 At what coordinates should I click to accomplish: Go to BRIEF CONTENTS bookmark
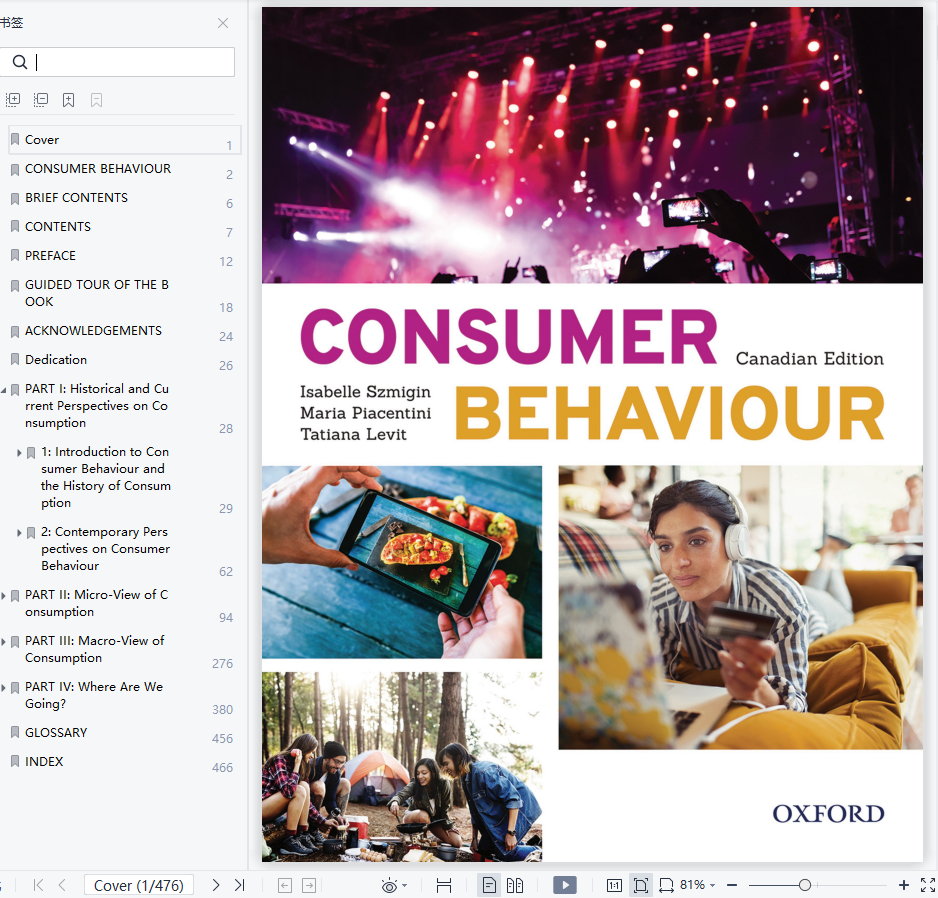point(77,197)
